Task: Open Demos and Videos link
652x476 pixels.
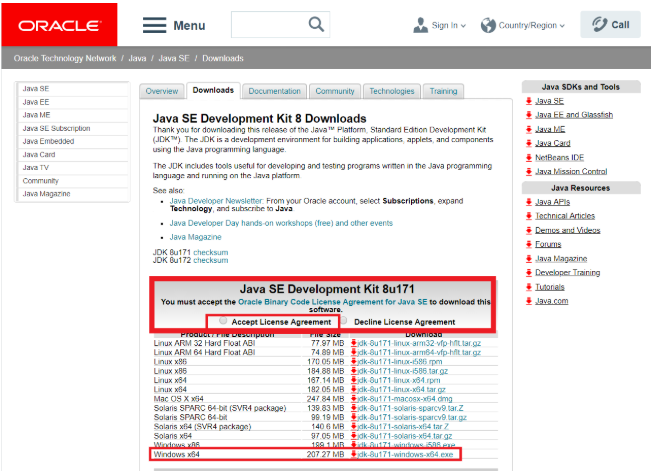Action: (x=568, y=230)
